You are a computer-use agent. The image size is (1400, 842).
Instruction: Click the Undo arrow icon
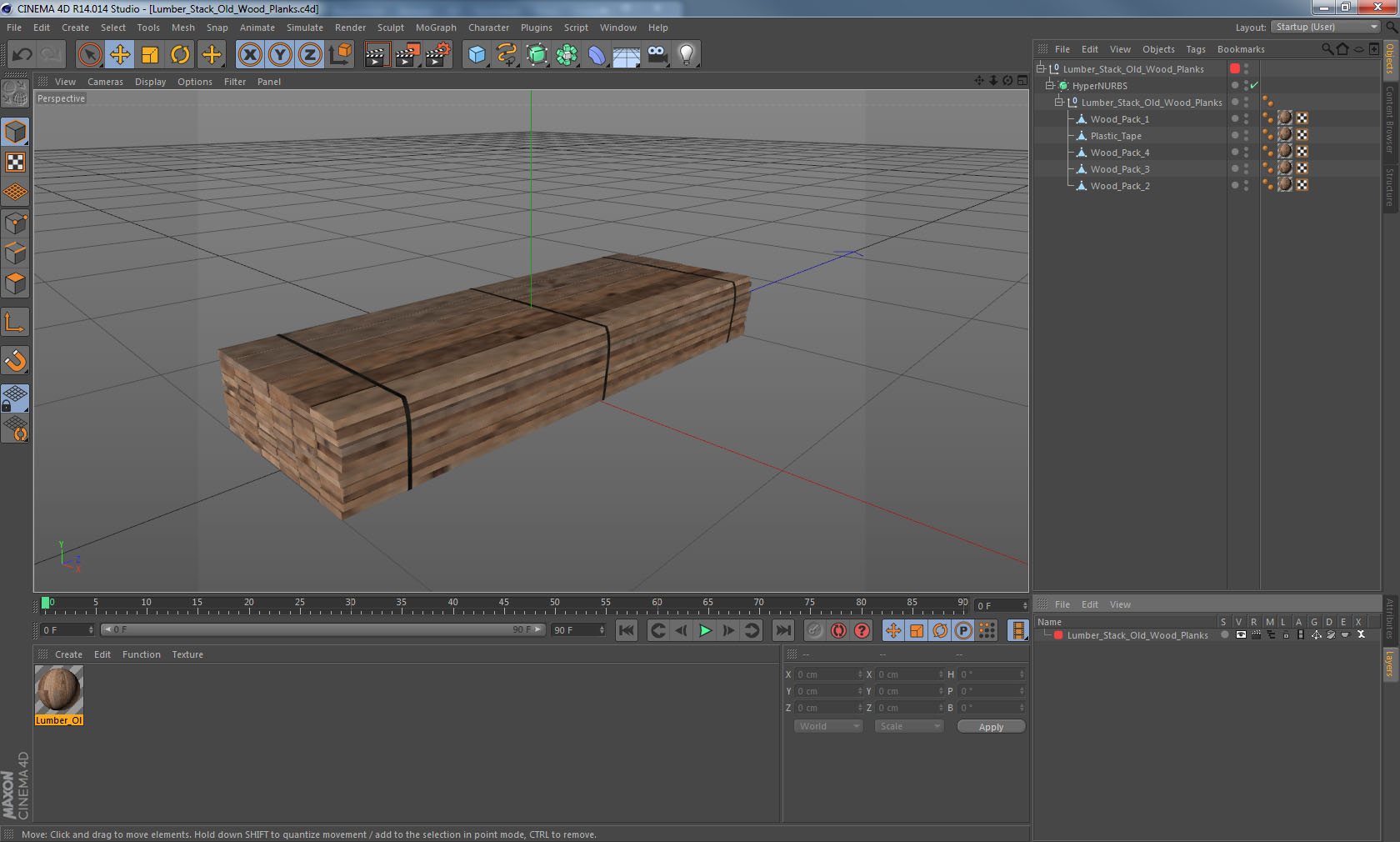(x=22, y=55)
